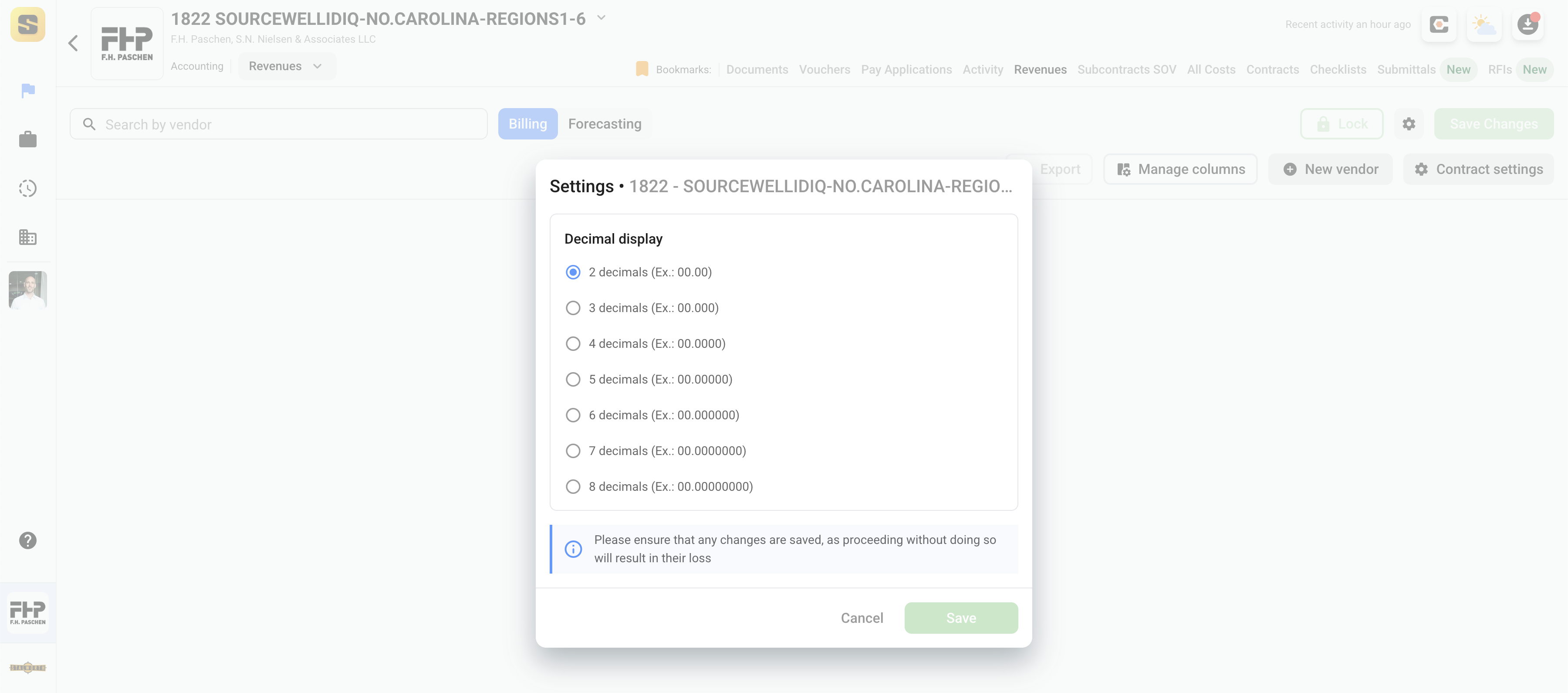This screenshot has height=693, width=1568.
Task: Click the Save Changes button
Action: [x=1494, y=124]
